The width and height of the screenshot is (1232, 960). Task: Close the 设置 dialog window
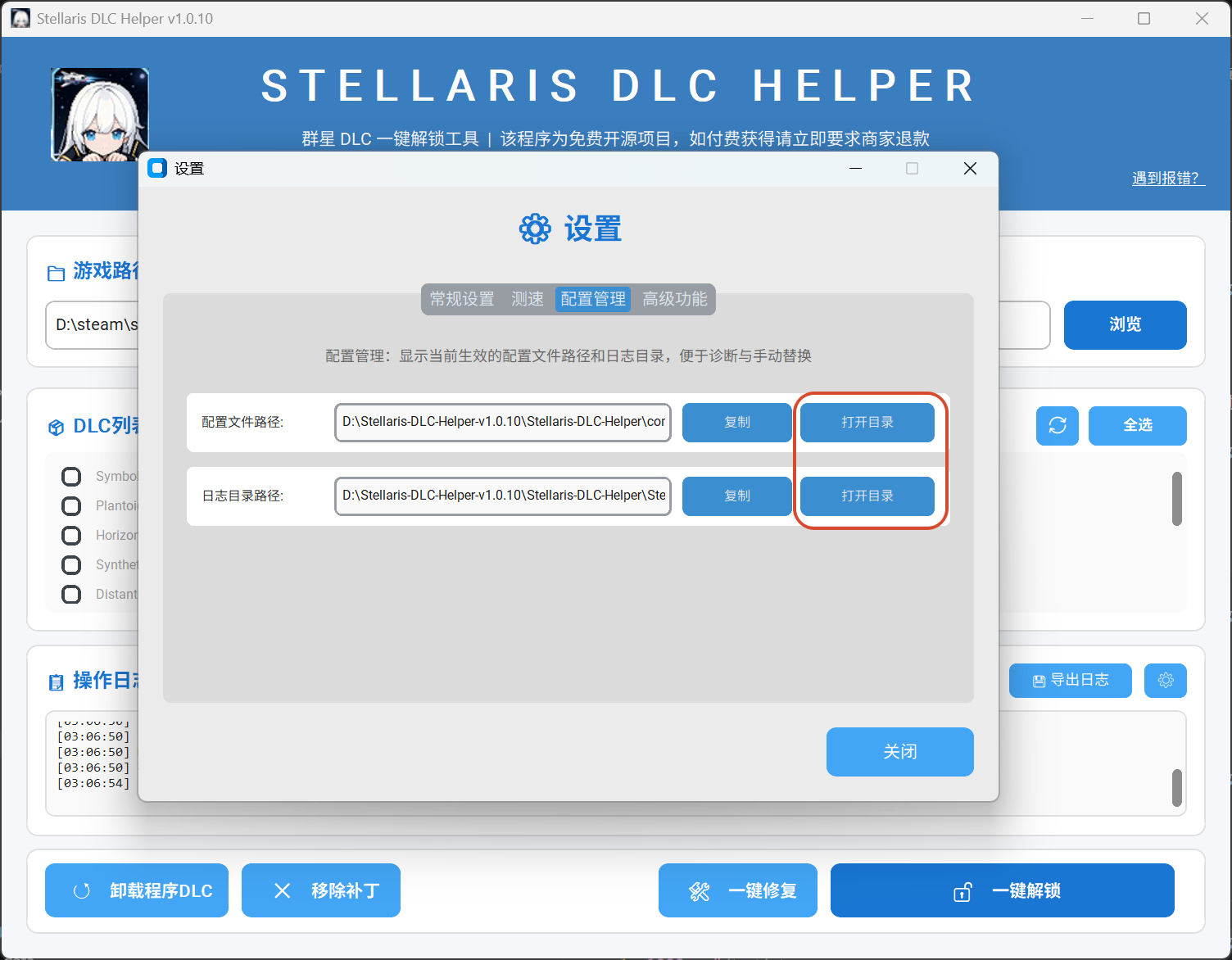(x=970, y=169)
